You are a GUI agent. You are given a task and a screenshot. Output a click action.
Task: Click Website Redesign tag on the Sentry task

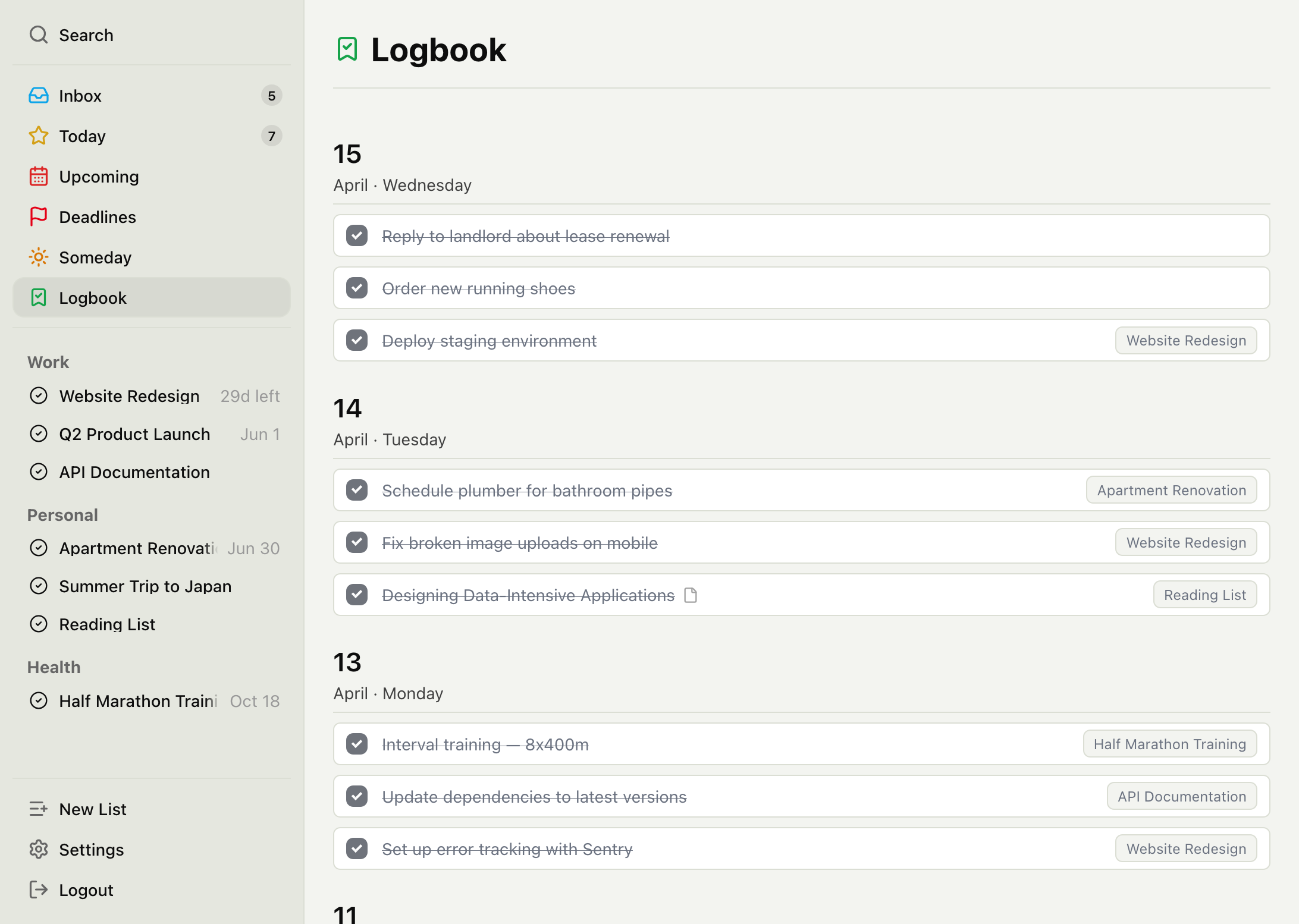(x=1186, y=849)
